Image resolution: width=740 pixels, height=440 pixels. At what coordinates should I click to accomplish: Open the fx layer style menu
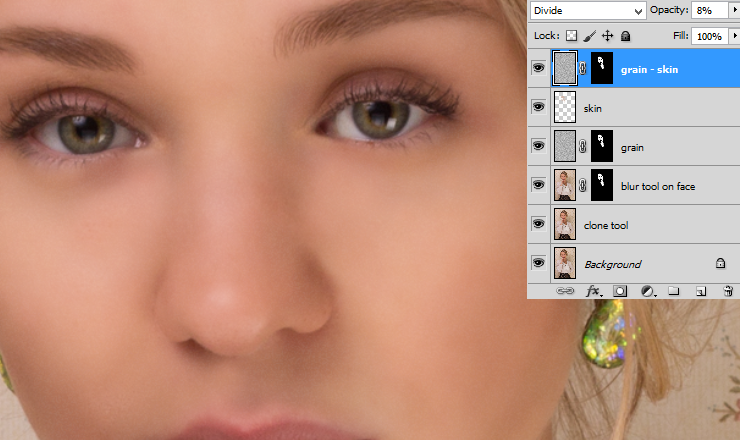594,291
